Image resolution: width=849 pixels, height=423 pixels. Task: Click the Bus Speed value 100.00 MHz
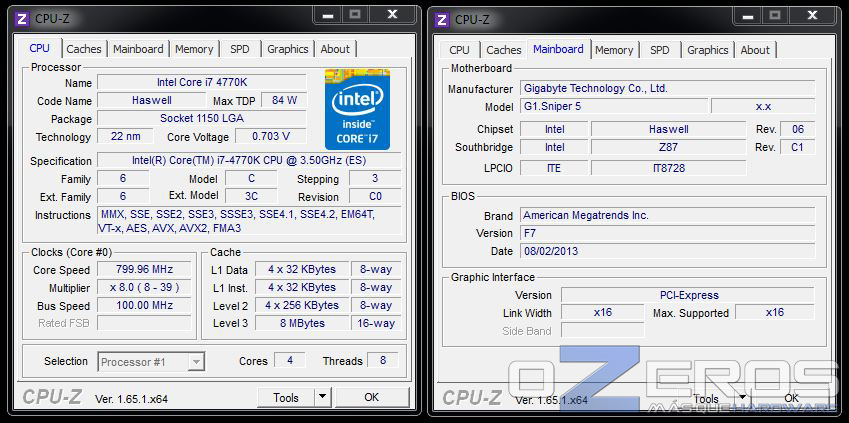[x=144, y=305]
